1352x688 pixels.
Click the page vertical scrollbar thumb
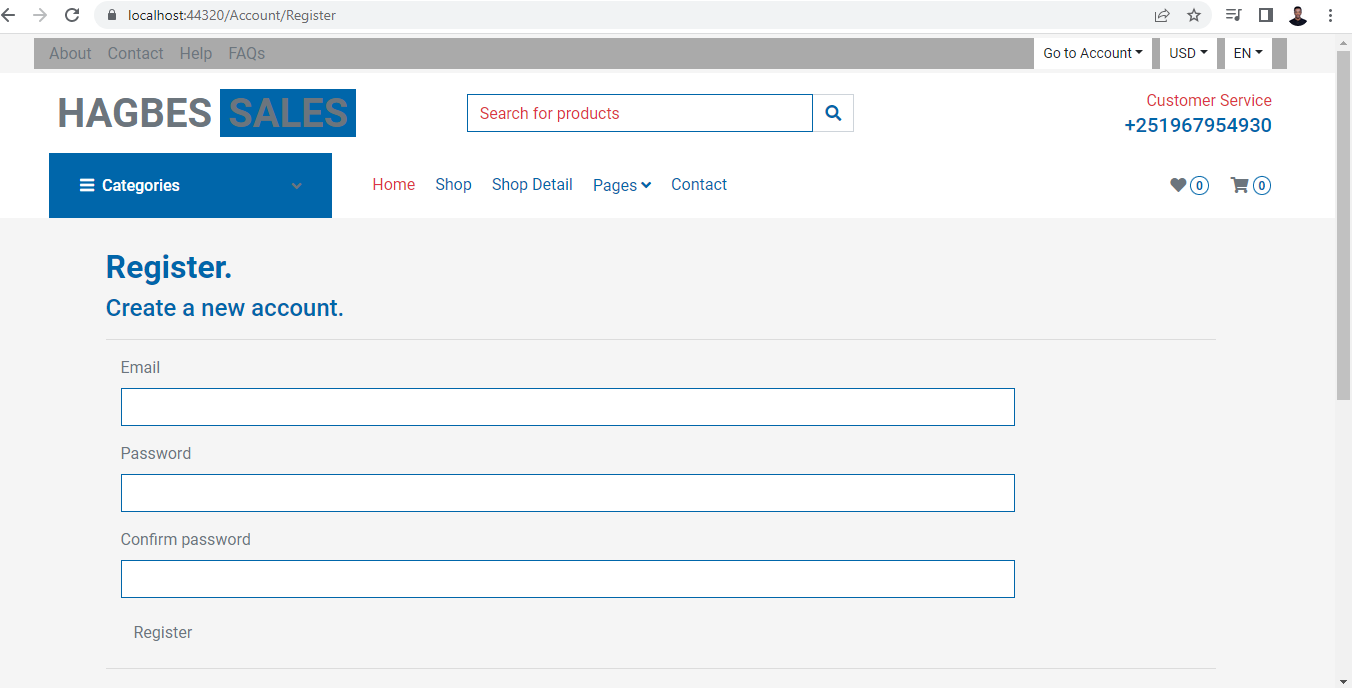(1343, 225)
